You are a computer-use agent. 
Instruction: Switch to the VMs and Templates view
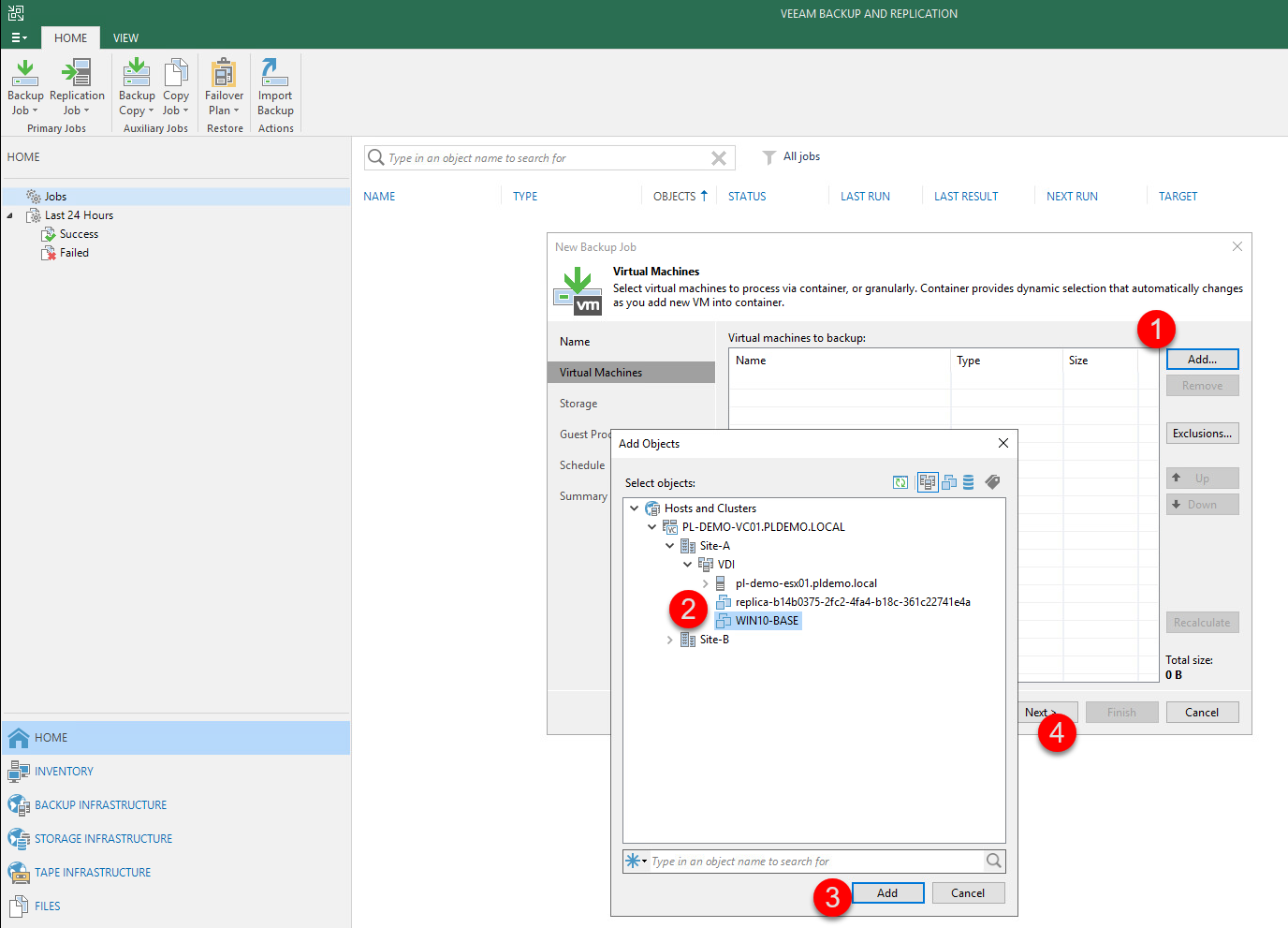(x=949, y=482)
